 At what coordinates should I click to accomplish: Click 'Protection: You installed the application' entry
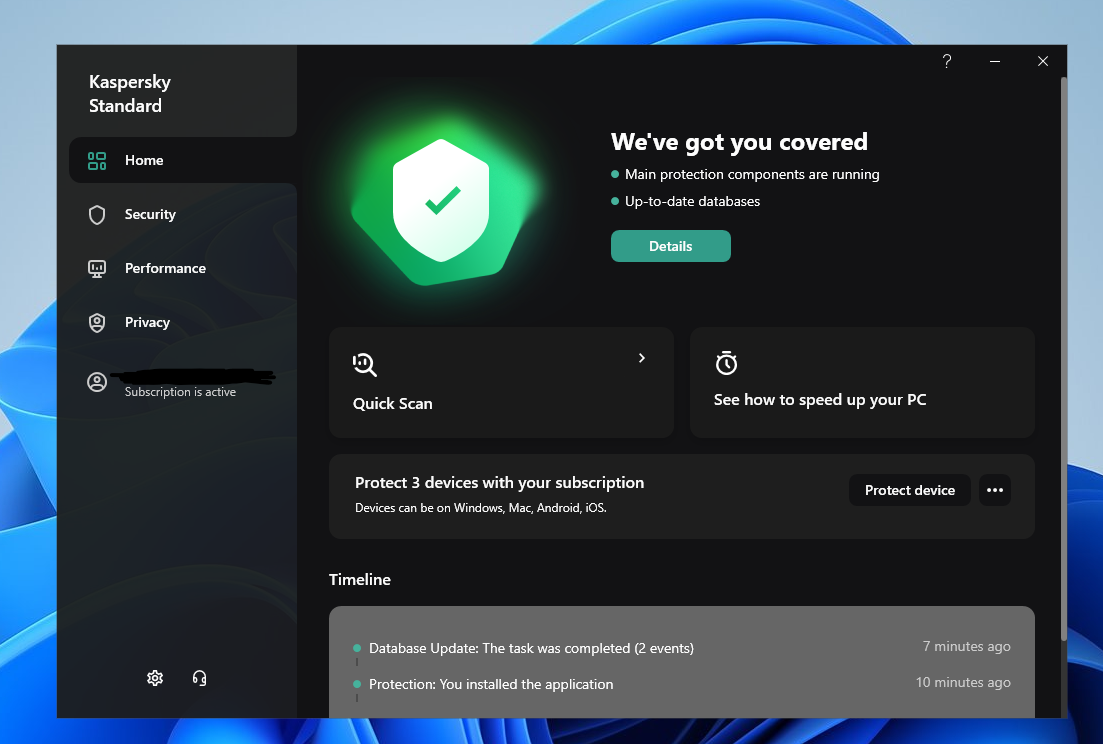pyautogui.click(x=491, y=684)
